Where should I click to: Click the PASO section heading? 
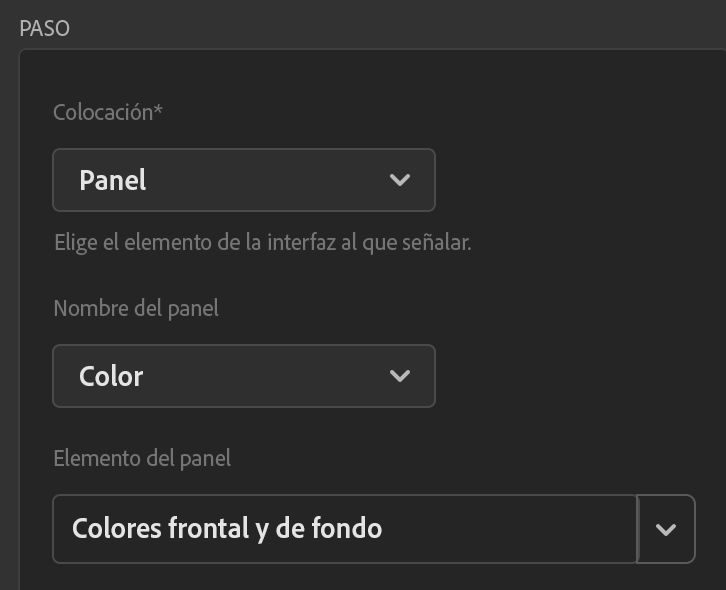(x=45, y=28)
